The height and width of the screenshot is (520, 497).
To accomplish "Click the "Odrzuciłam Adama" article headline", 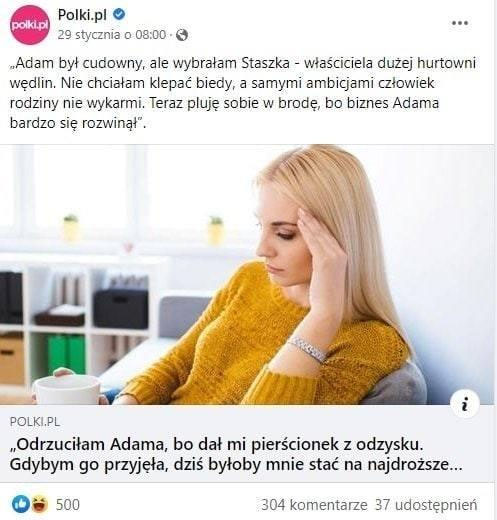I will point(236,455).
